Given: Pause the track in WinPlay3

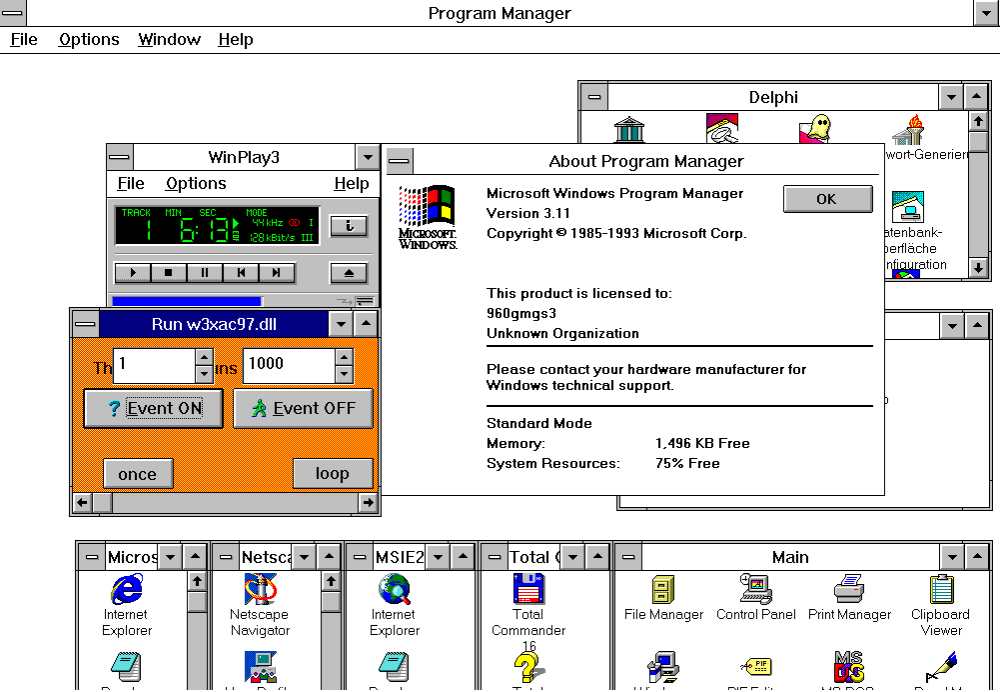Looking at the screenshot, I should pyautogui.click(x=205, y=273).
